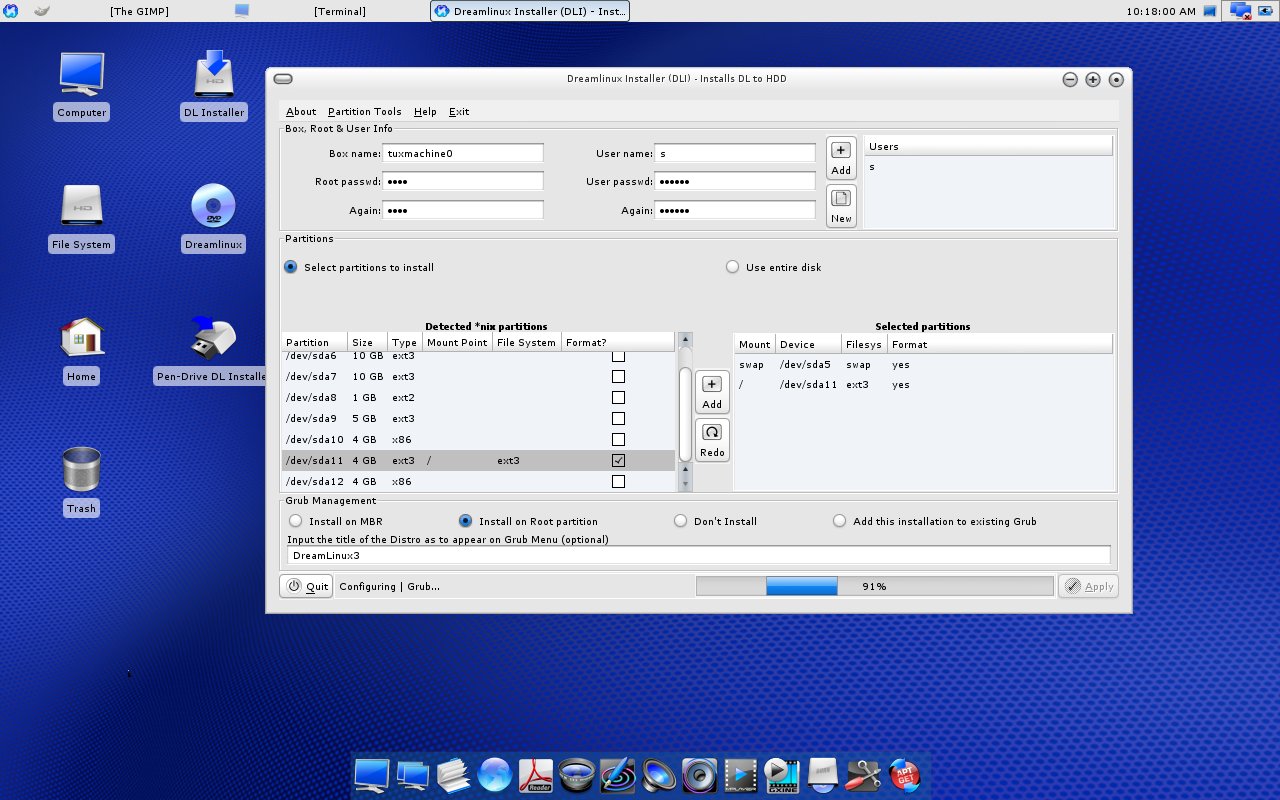The image size is (1280, 800).
Task: Click the 91% installation progress bar
Action: click(x=874, y=587)
